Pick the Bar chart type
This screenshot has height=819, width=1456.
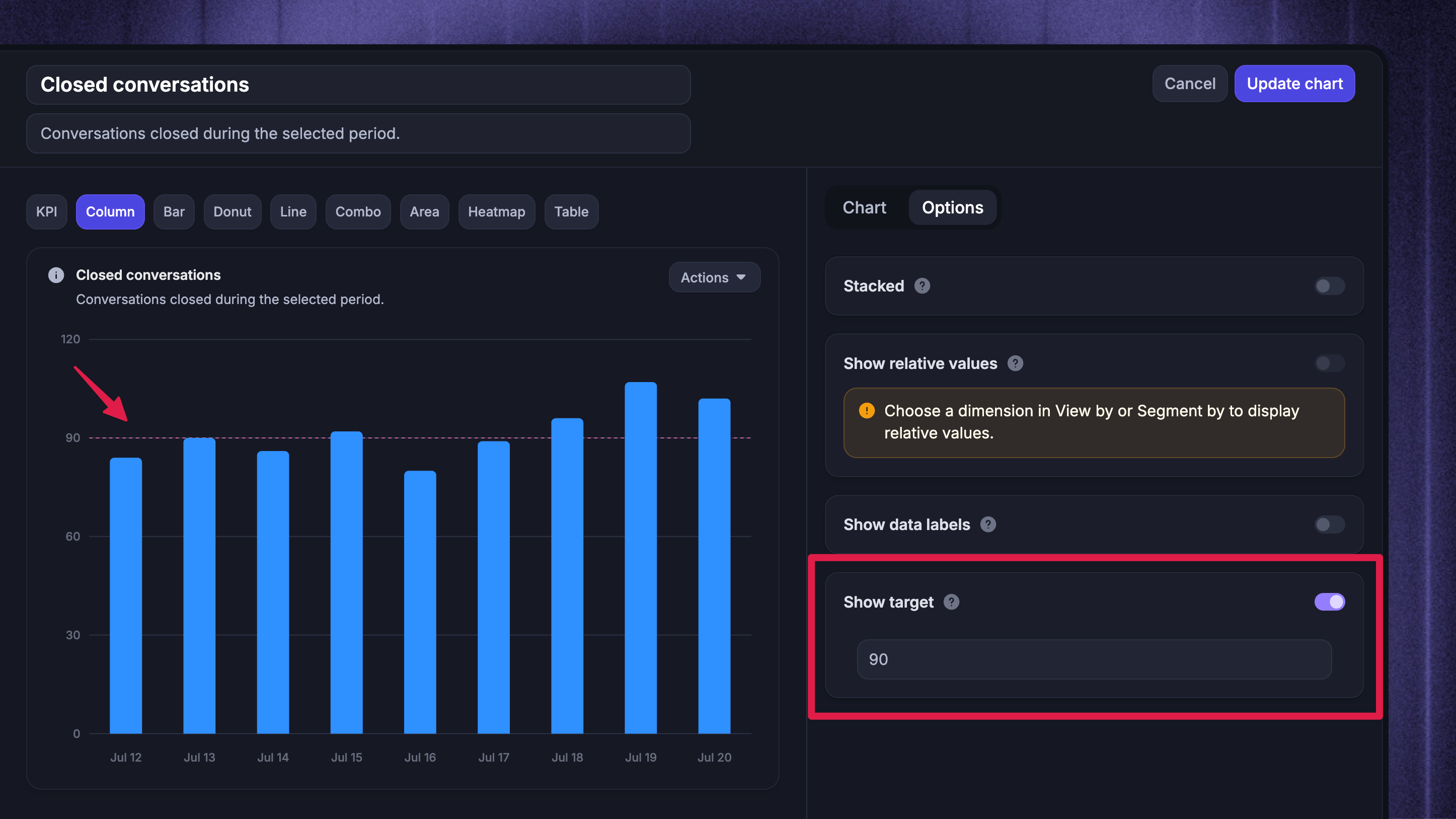[x=174, y=212]
